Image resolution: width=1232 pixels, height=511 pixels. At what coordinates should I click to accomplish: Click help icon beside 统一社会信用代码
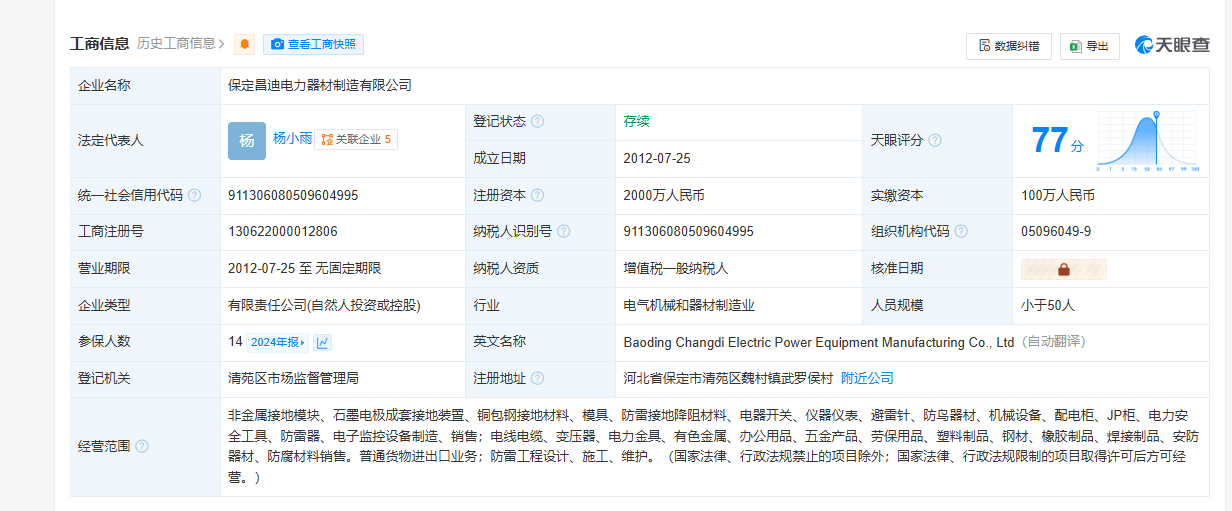195,196
